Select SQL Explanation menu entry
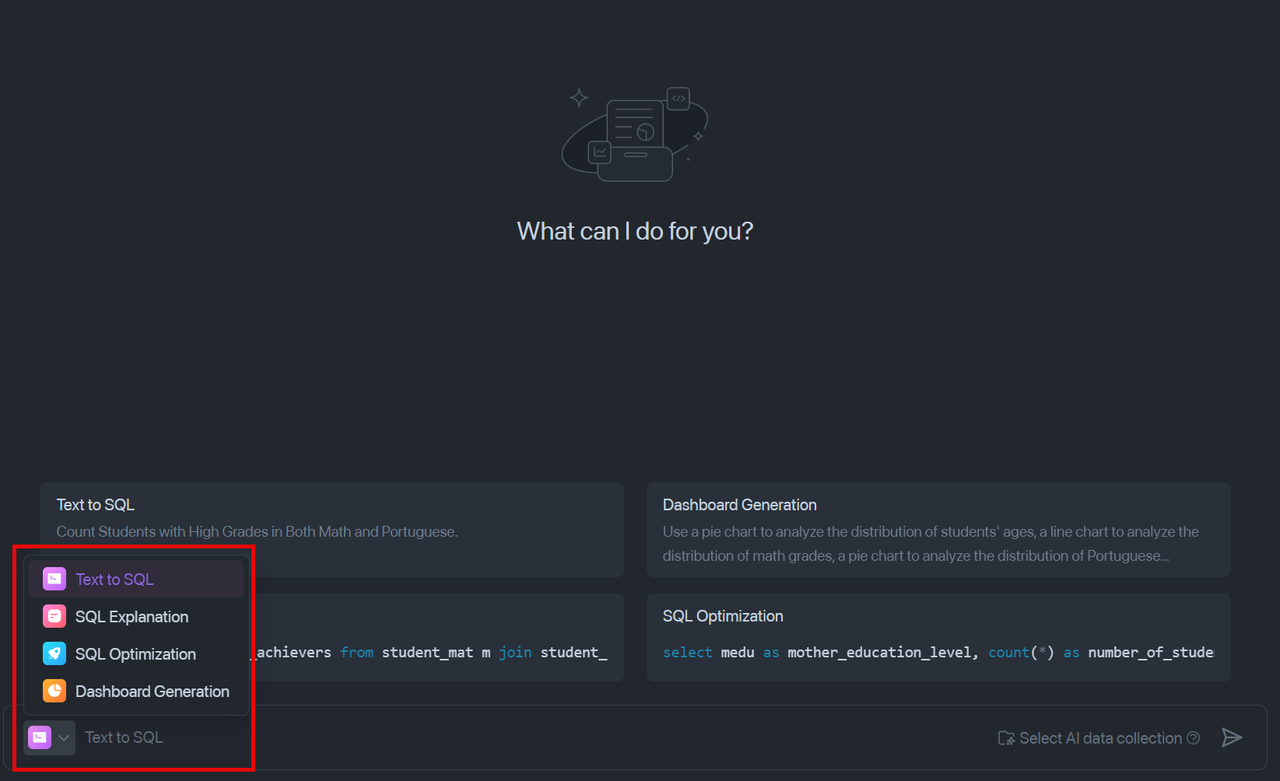The width and height of the screenshot is (1280, 781). tap(132, 617)
